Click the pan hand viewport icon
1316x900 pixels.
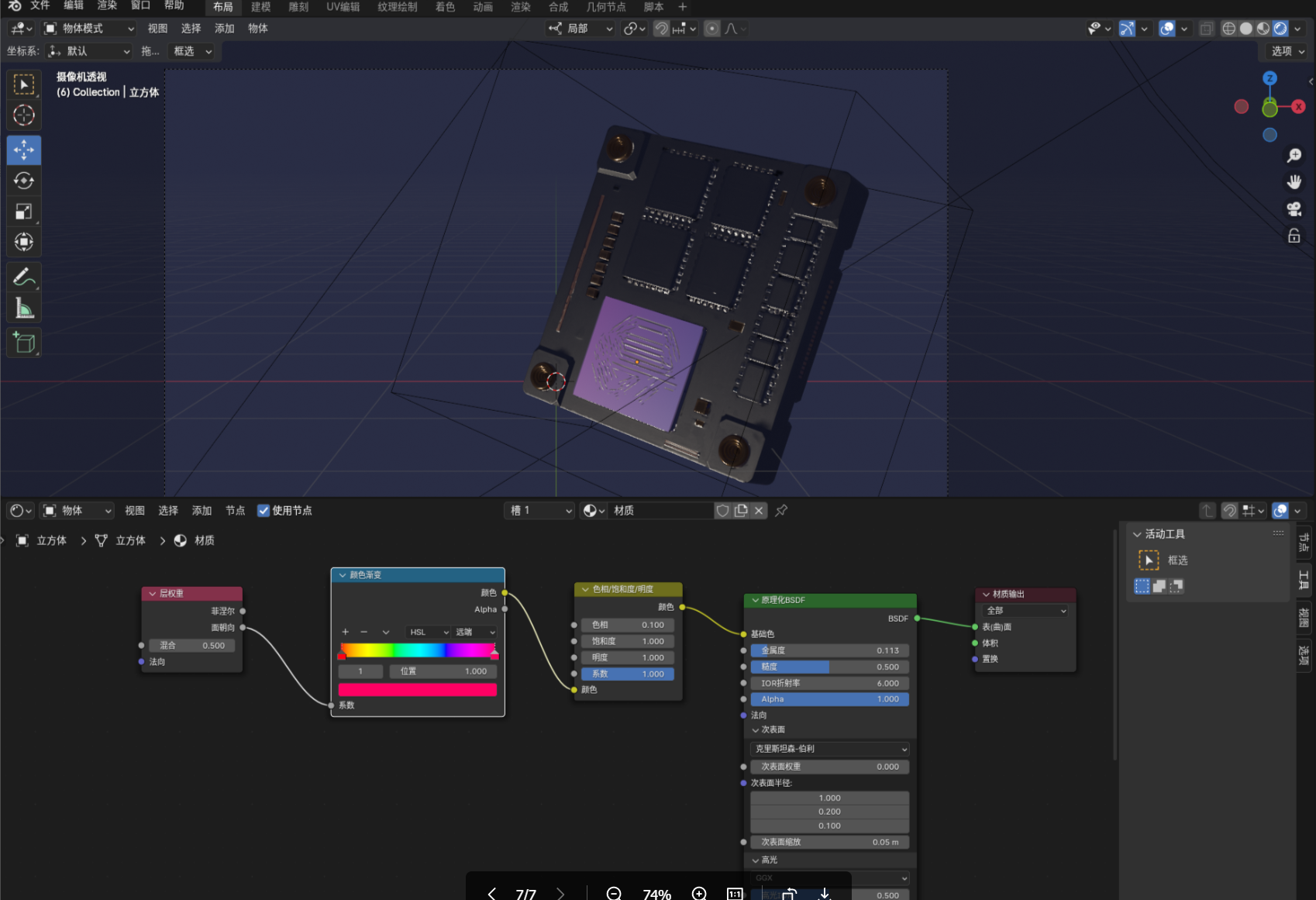[1294, 182]
